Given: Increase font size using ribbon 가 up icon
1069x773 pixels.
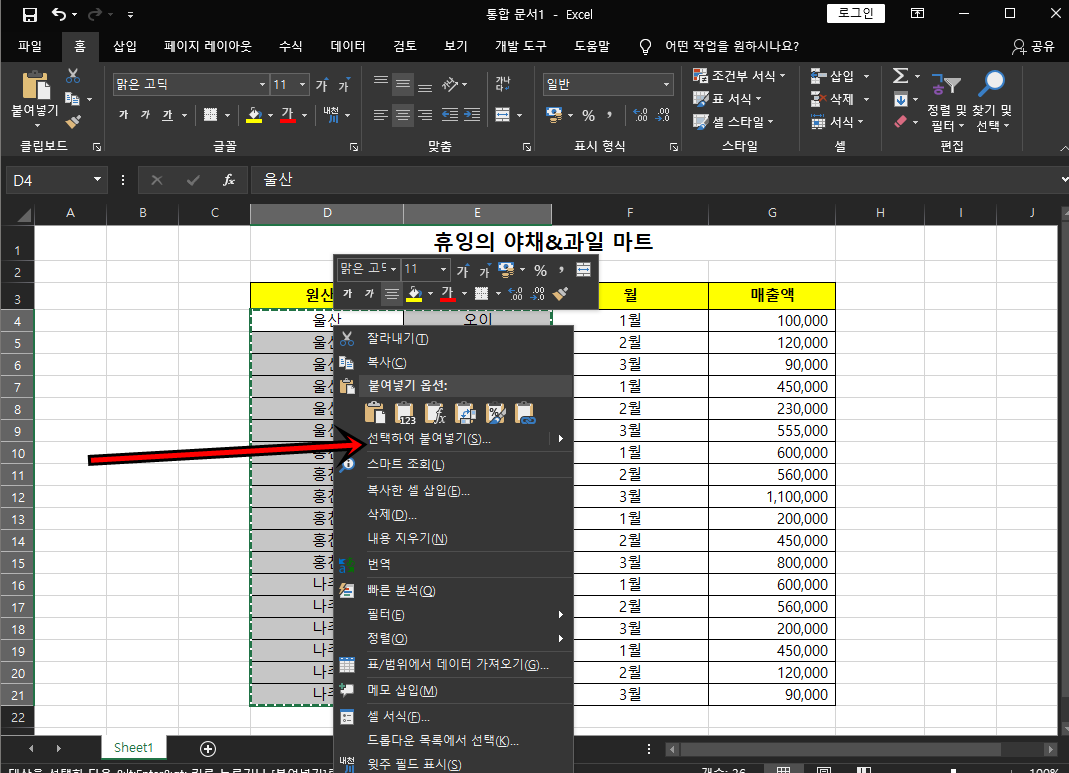Looking at the screenshot, I should click(x=322, y=85).
